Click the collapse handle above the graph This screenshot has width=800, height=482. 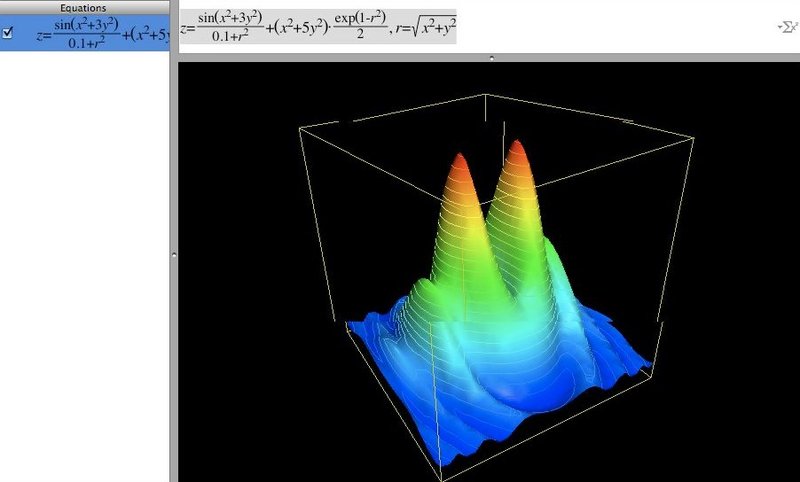pos(489,60)
